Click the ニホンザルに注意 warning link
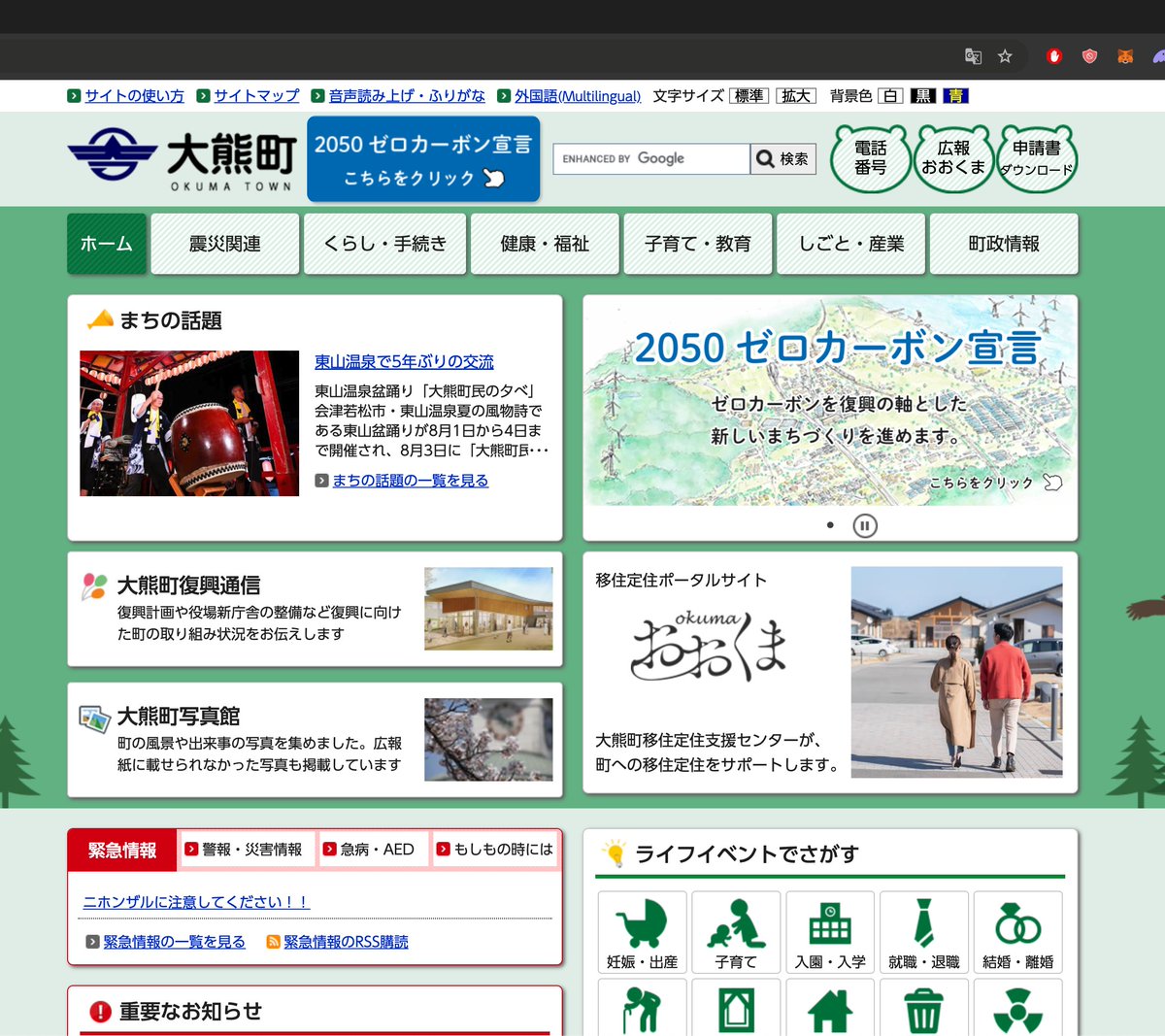1165x1036 pixels. coord(194,901)
